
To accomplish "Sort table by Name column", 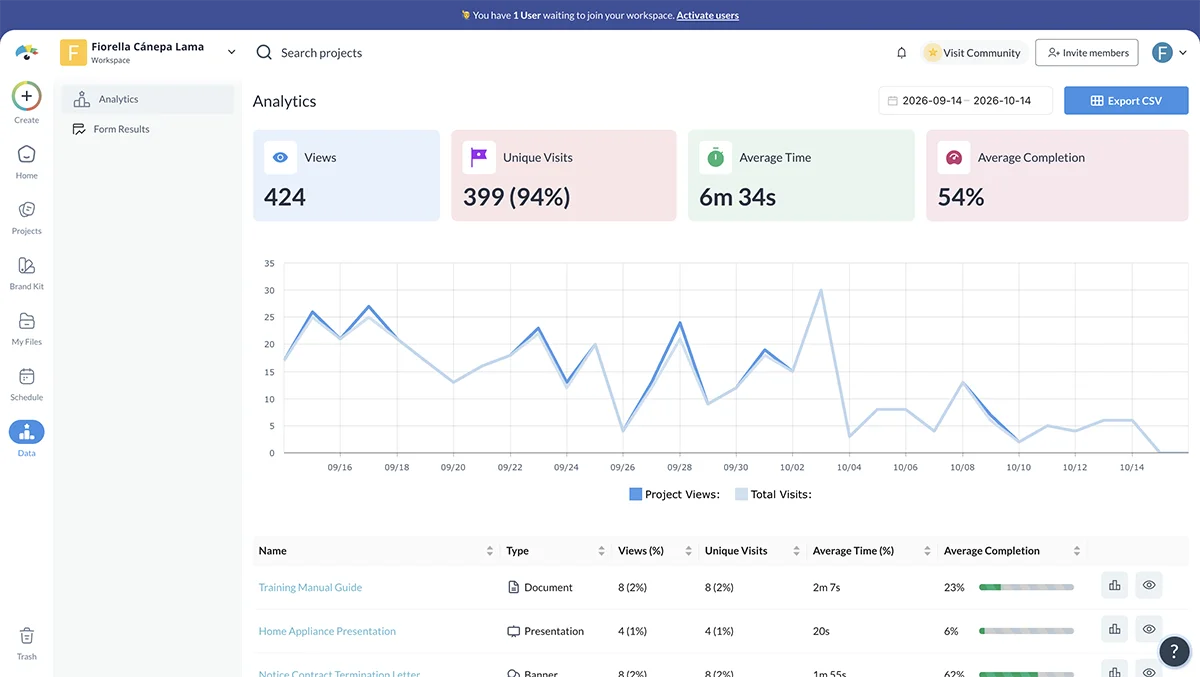I will [490, 551].
